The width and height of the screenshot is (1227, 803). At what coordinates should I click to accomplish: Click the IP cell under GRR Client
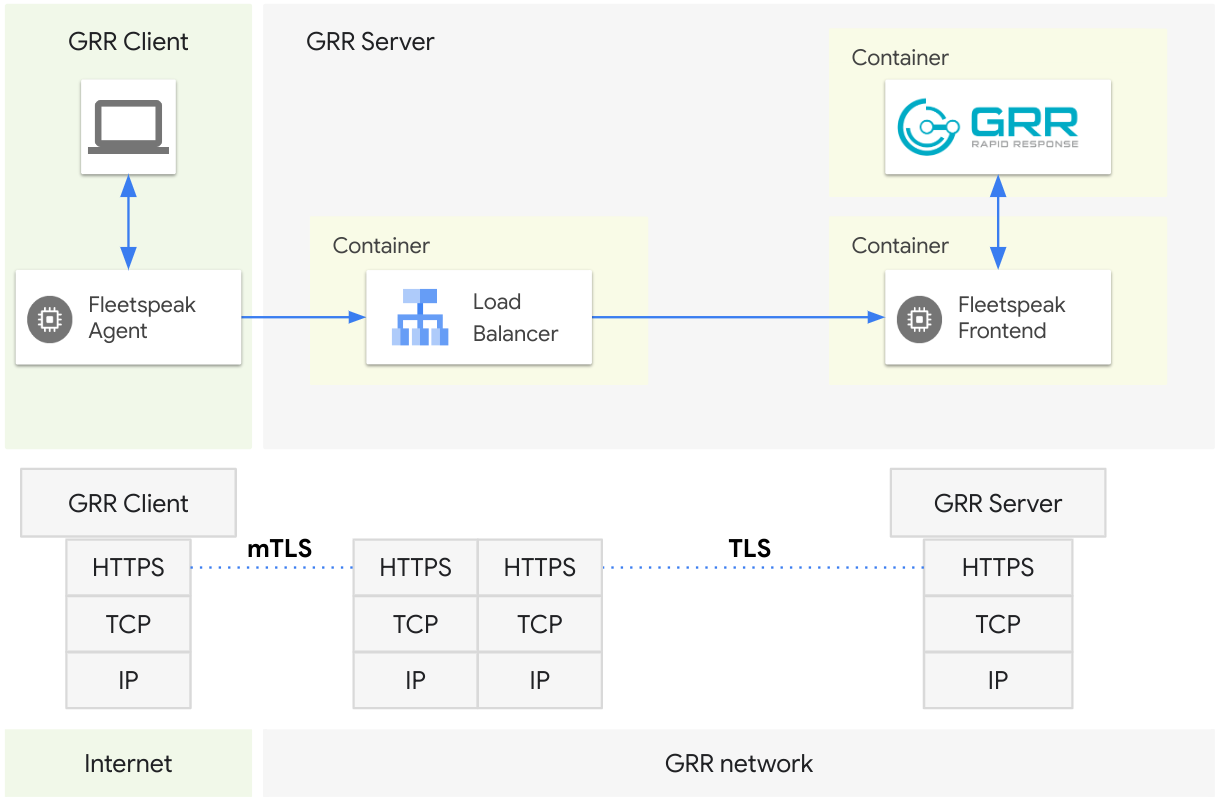point(128,681)
